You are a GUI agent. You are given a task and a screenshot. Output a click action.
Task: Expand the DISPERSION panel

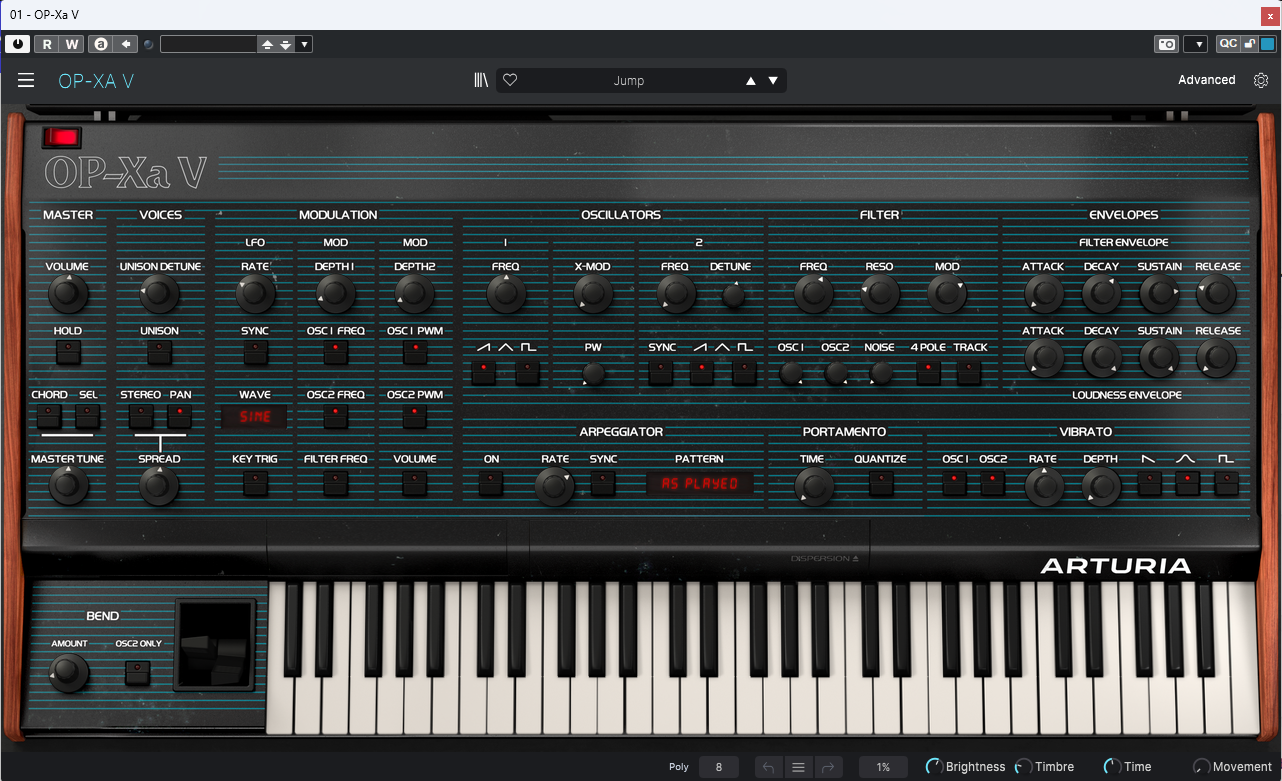824,559
